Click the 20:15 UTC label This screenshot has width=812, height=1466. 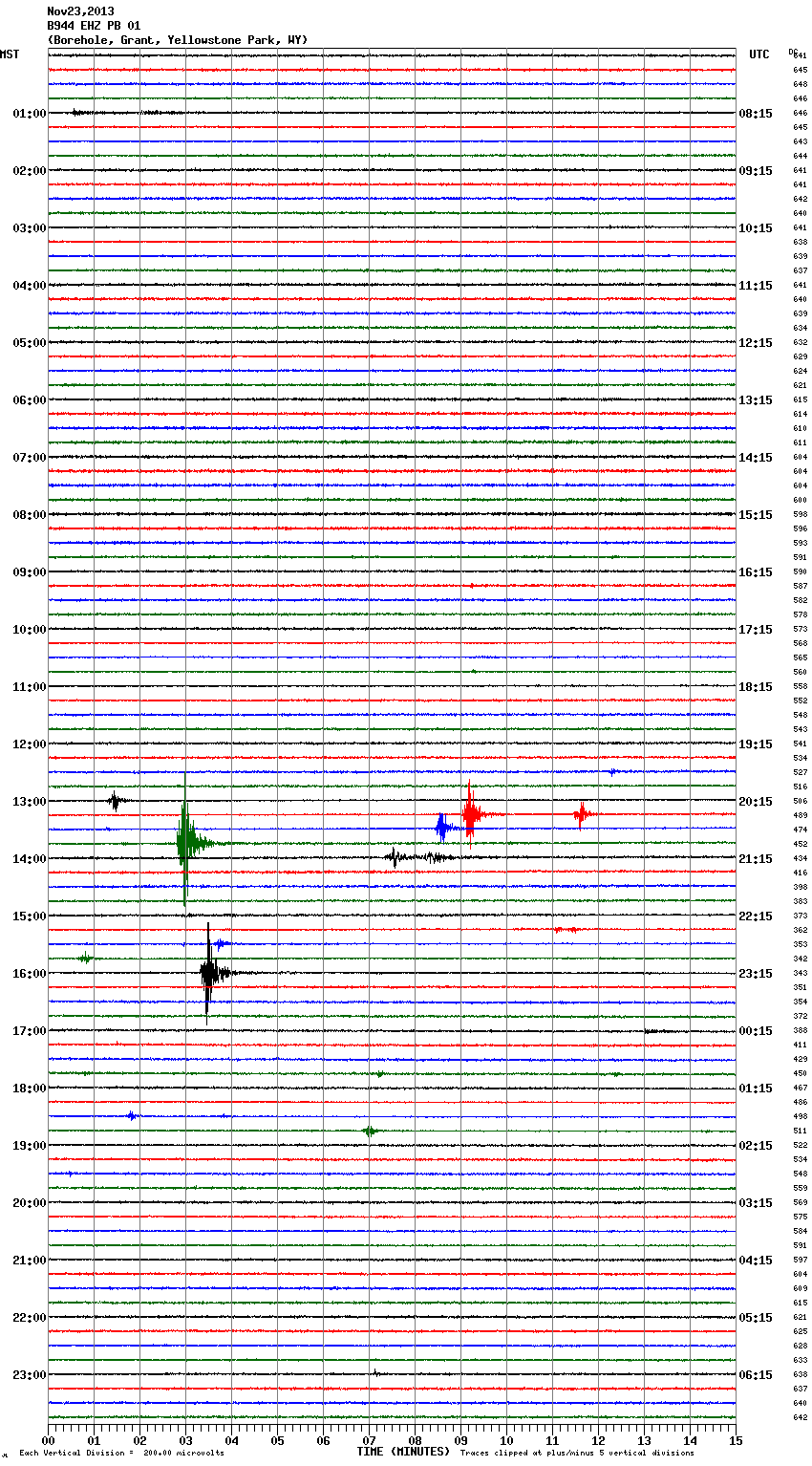[756, 802]
